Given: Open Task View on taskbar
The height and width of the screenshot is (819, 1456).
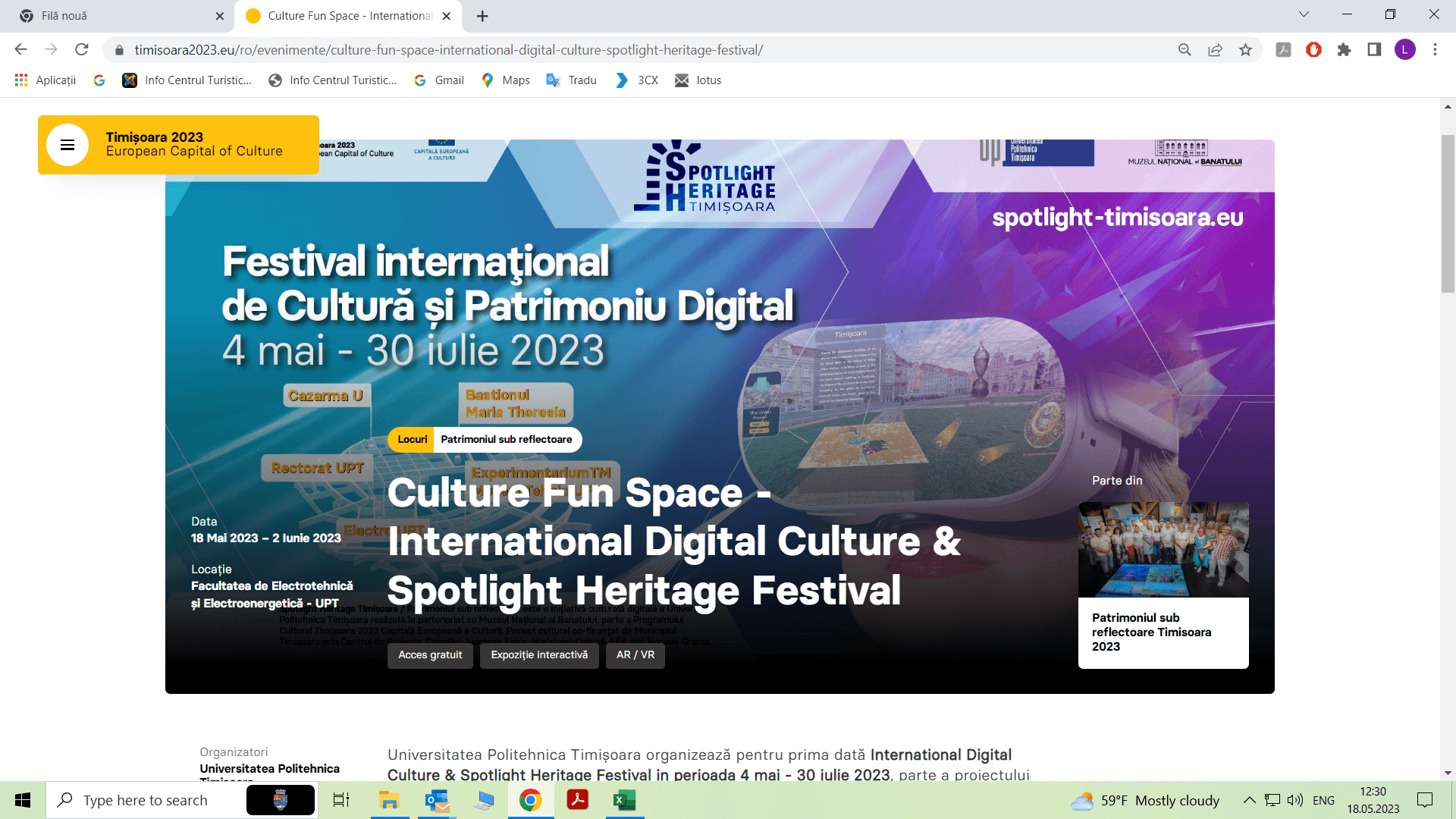Looking at the screenshot, I should (x=341, y=800).
